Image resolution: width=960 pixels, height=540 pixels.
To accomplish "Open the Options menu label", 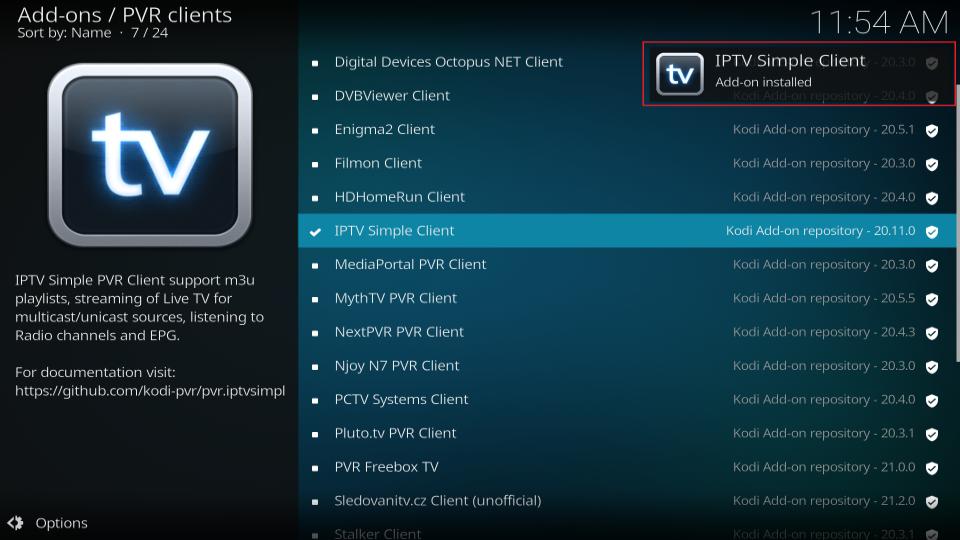I will 61,523.
